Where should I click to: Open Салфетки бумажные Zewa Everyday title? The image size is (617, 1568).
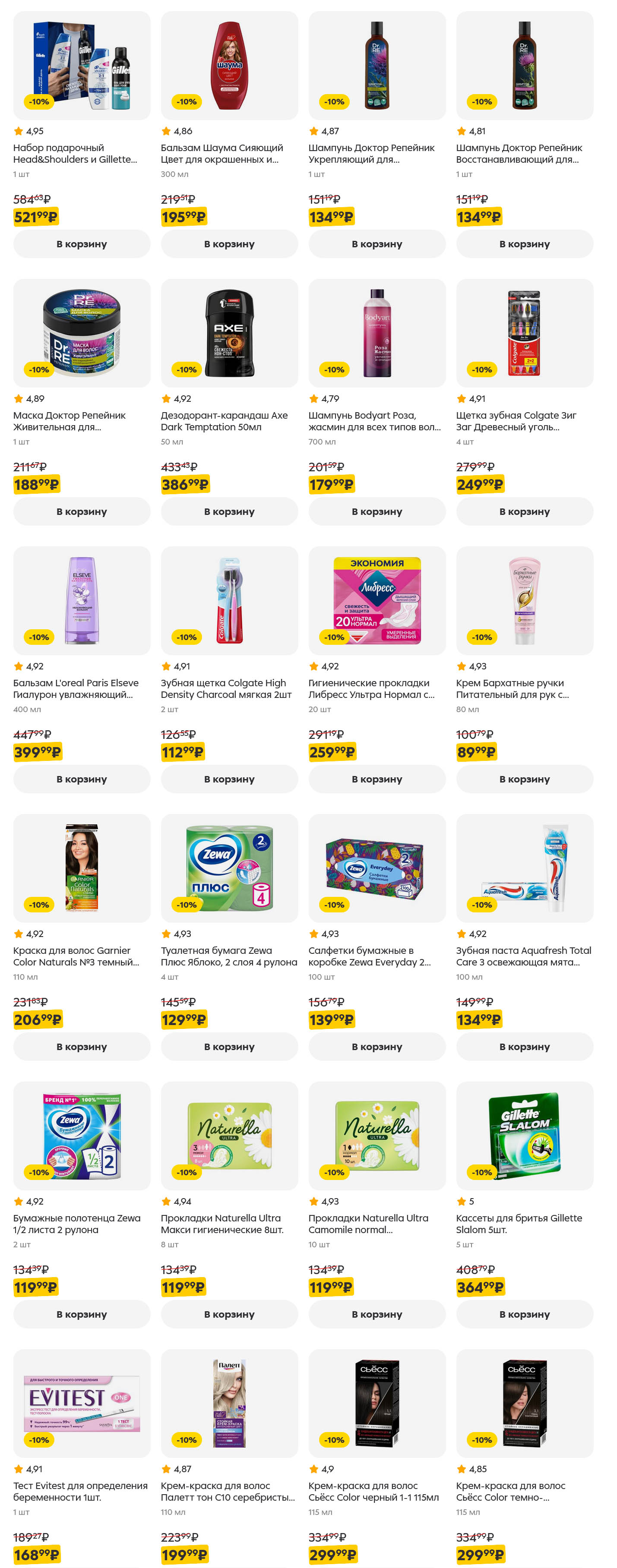click(x=369, y=956)
